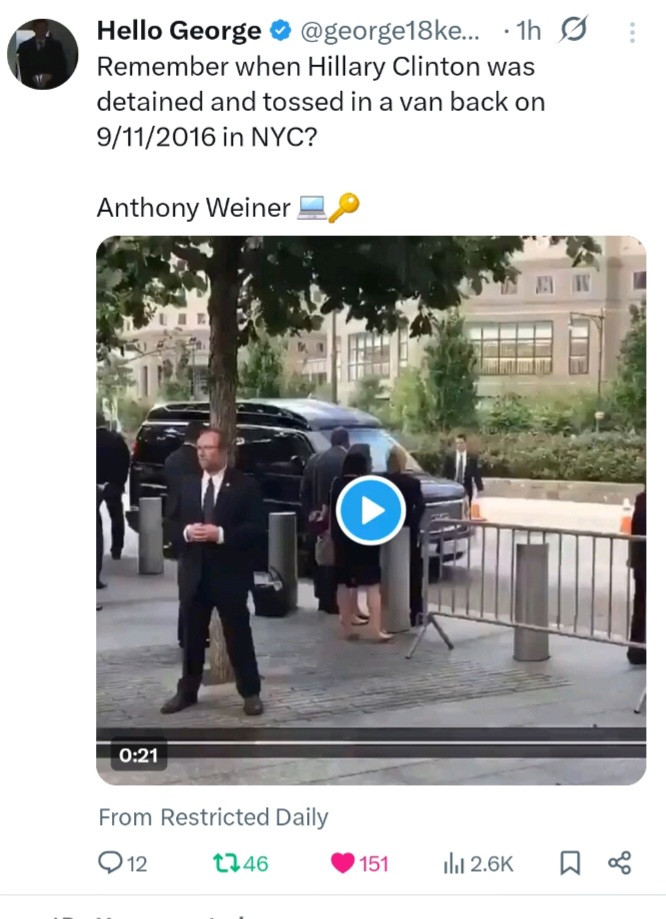Open the Hello George profile avatar
The height and width of the screenshot is (919, 666).
[x=42, y=54]
